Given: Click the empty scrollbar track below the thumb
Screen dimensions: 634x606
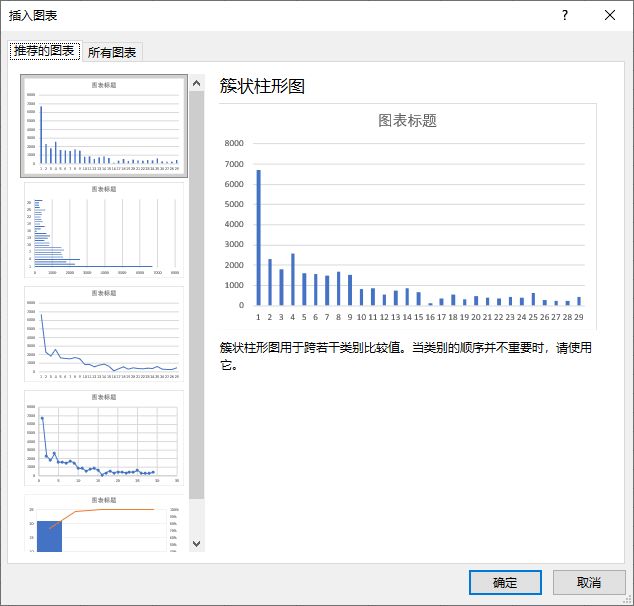Looking at the screenshot, I should (x=196, y=515).
